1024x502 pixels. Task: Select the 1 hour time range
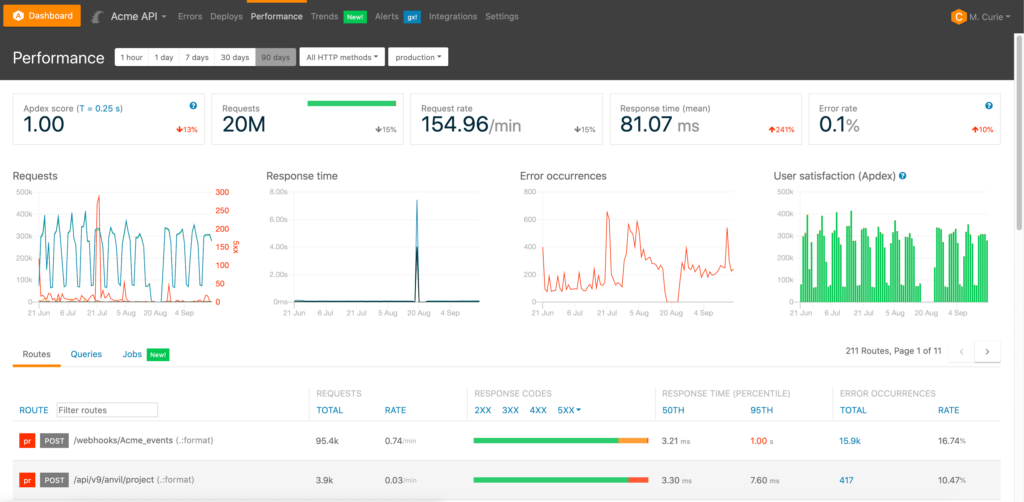[x=131, y=58]
